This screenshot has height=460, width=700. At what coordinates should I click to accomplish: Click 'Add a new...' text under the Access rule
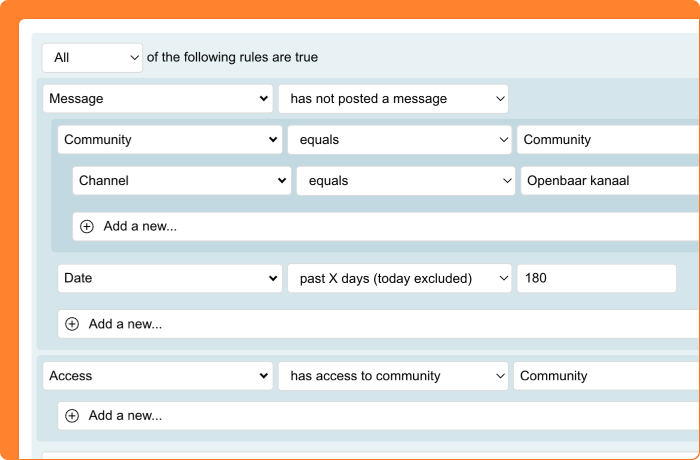pyautogui.click(x=125, y=415)
